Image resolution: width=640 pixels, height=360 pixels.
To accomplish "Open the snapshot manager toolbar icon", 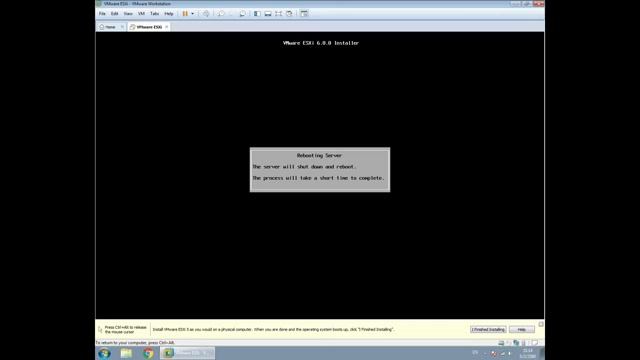I will 242,13.
